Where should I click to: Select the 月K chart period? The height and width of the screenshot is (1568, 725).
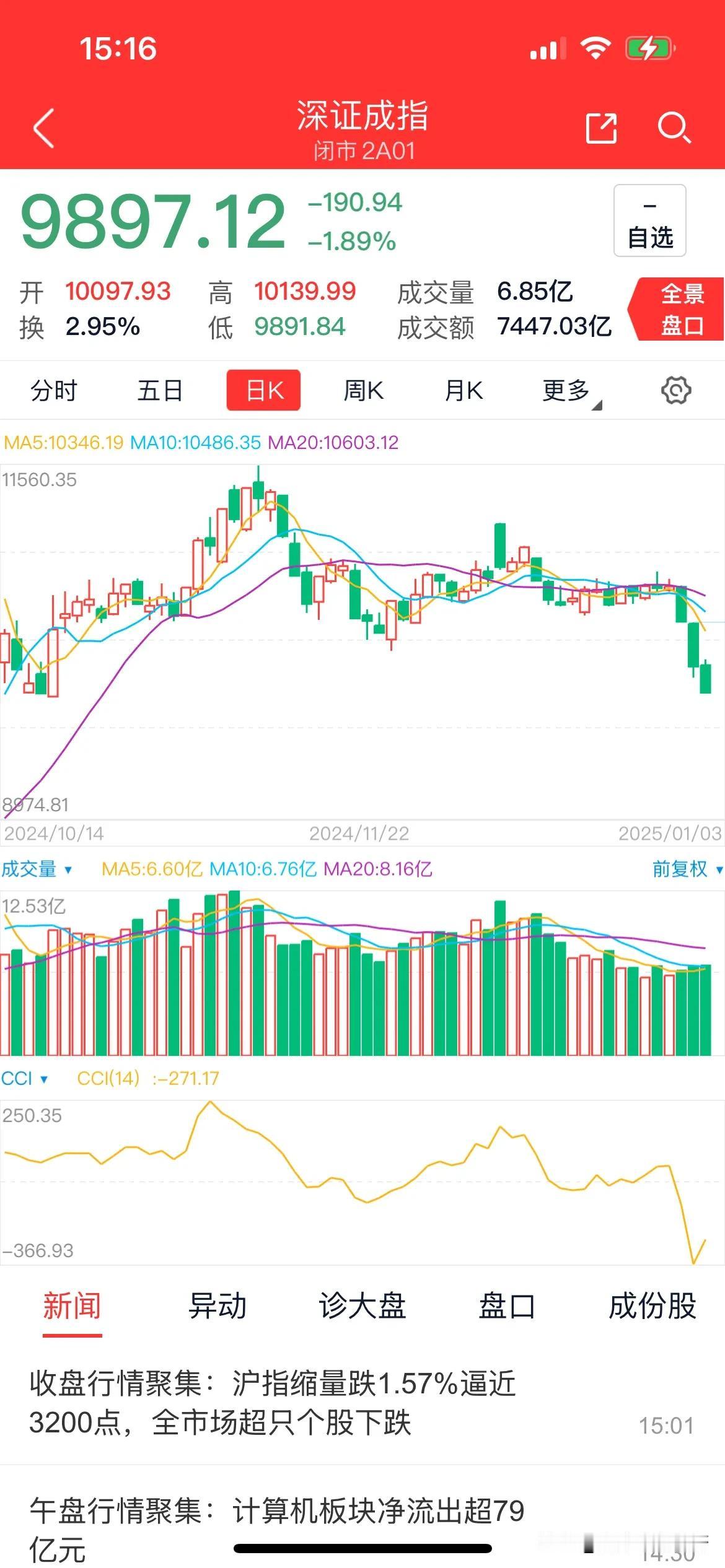(x=464, y=391)
